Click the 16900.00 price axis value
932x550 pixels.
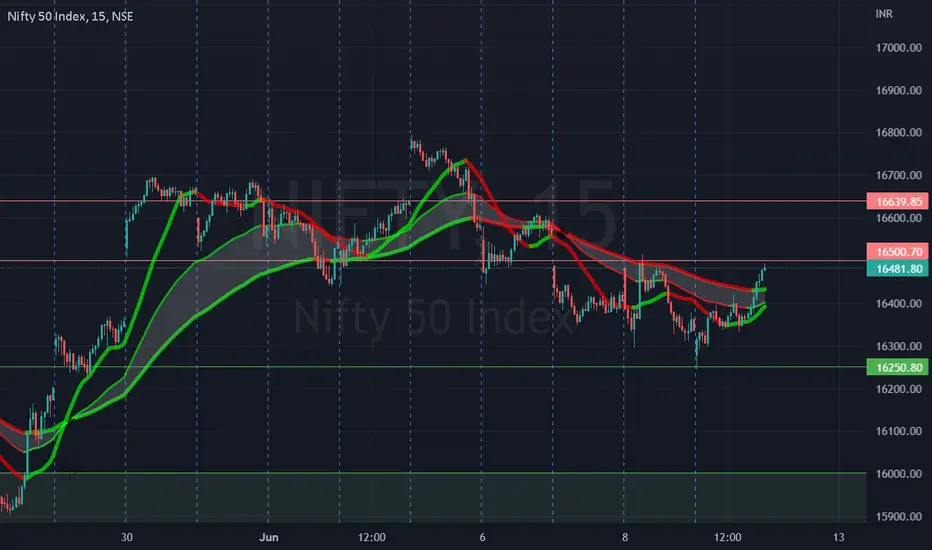coord(899,90)
